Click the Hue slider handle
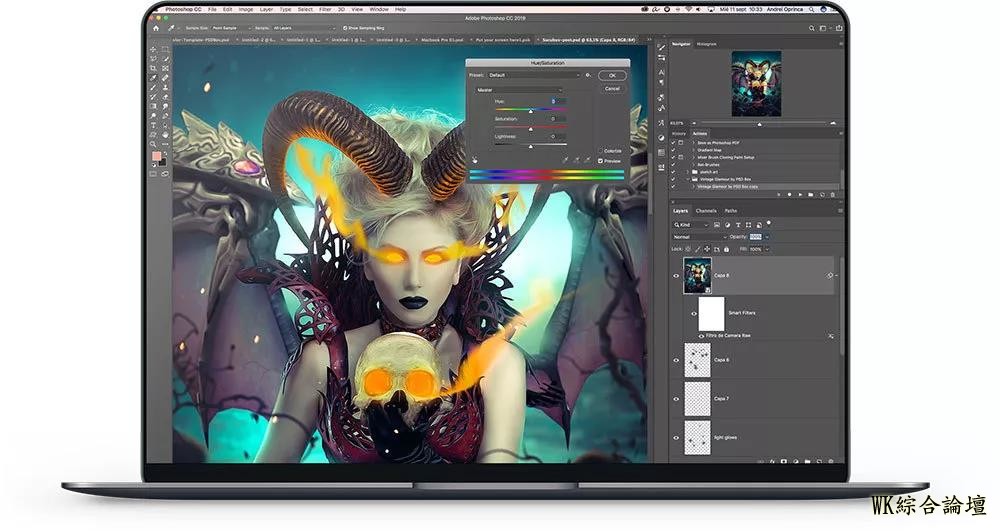The width and height of the screenshot is (1000, 531). 531,112
